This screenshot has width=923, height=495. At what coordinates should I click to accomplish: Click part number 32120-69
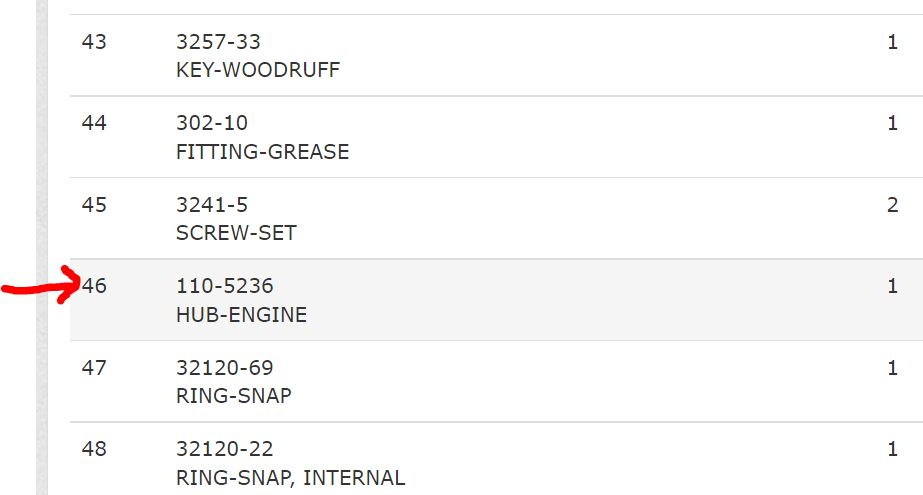[224, 368]
